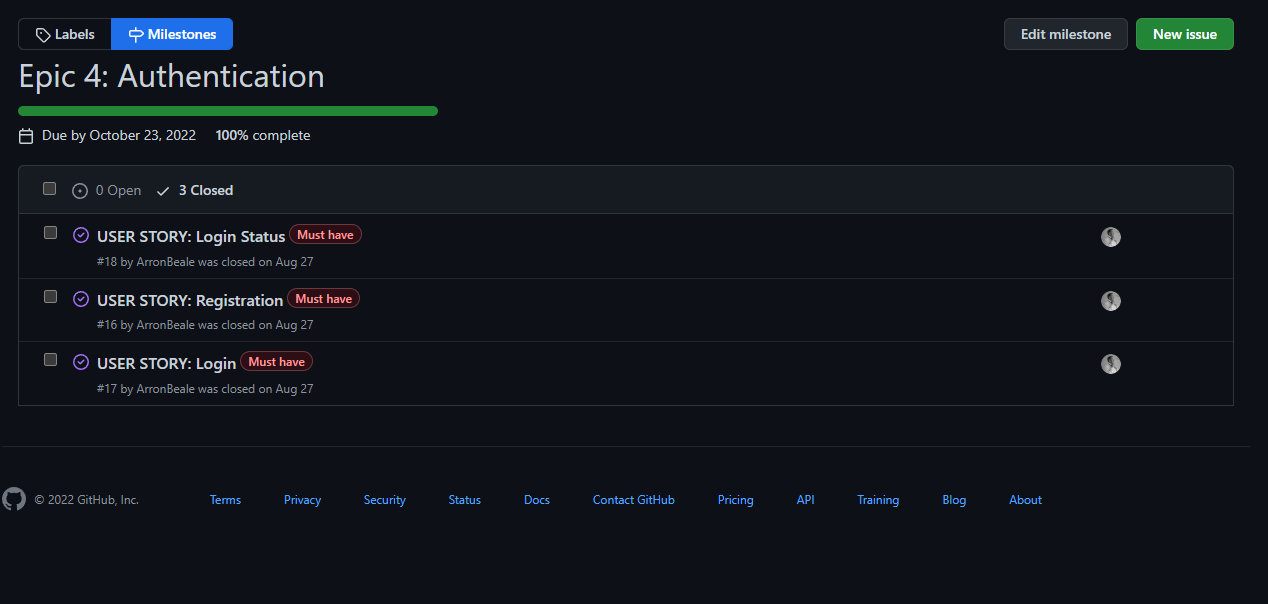Screen dimensions: 1268x604
Task: Click the GitHub logo in footer
Action: pos(14,499)
